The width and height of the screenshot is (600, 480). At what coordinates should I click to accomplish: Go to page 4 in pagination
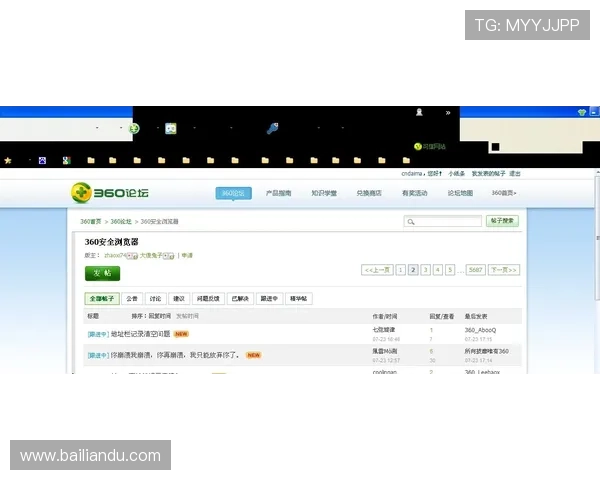[x=438, y=270]
